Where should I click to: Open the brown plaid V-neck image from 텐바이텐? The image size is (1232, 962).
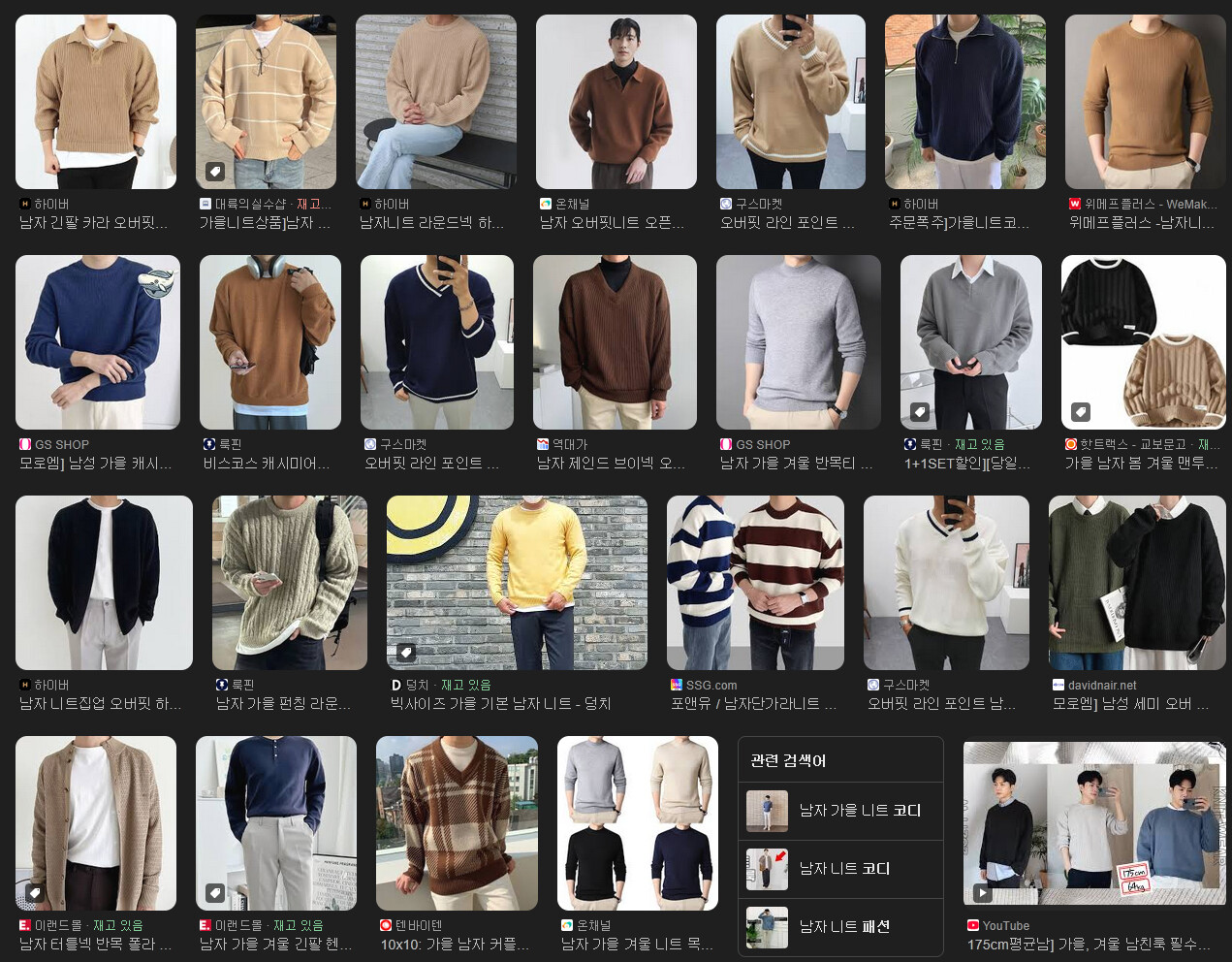(457, 823)
